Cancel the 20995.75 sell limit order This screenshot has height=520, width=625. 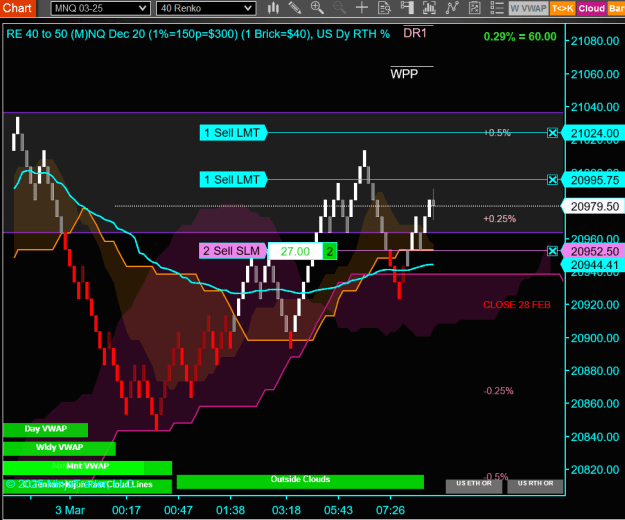coord(552,180)
